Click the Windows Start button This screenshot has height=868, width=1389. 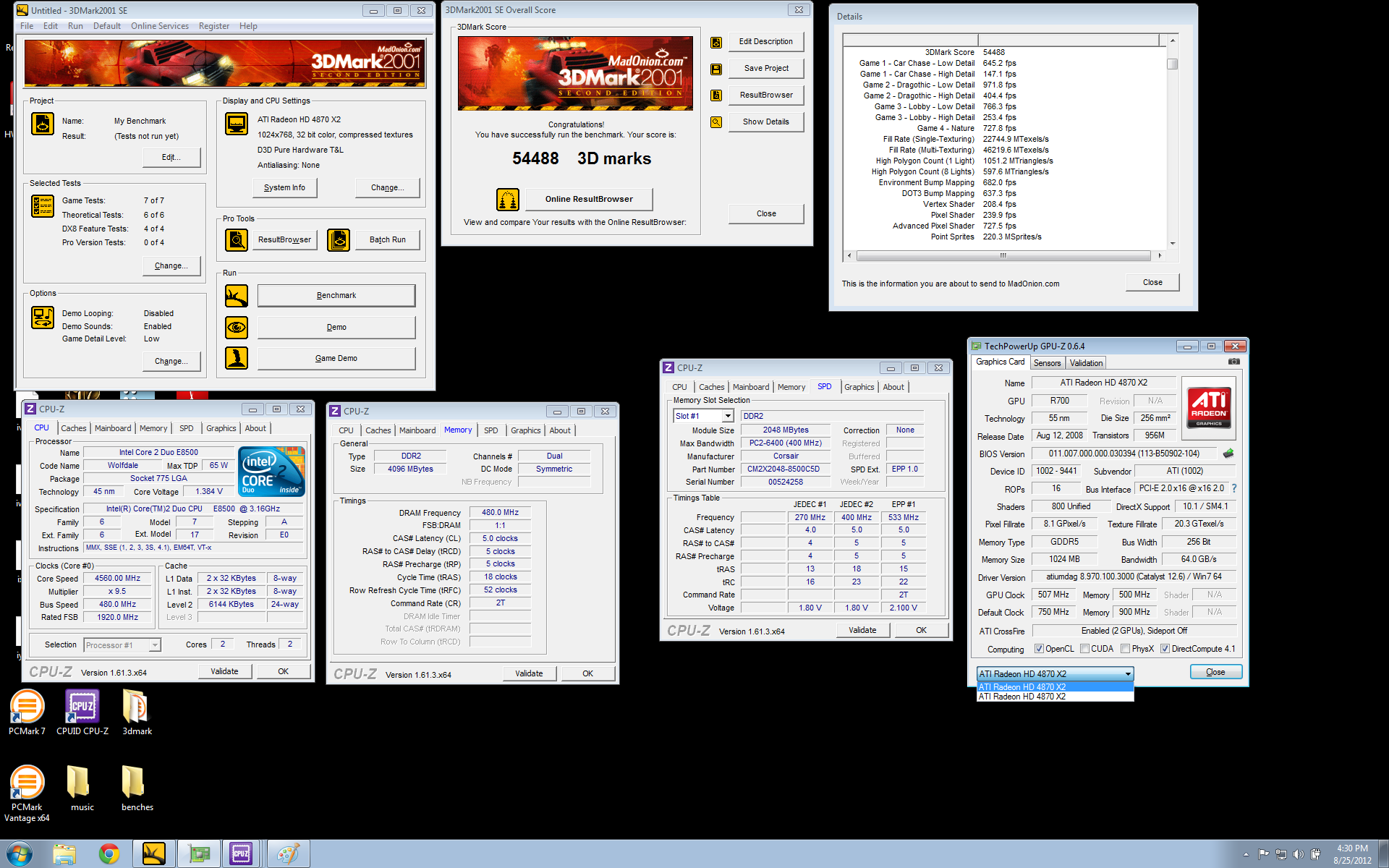tap(20, 854)
